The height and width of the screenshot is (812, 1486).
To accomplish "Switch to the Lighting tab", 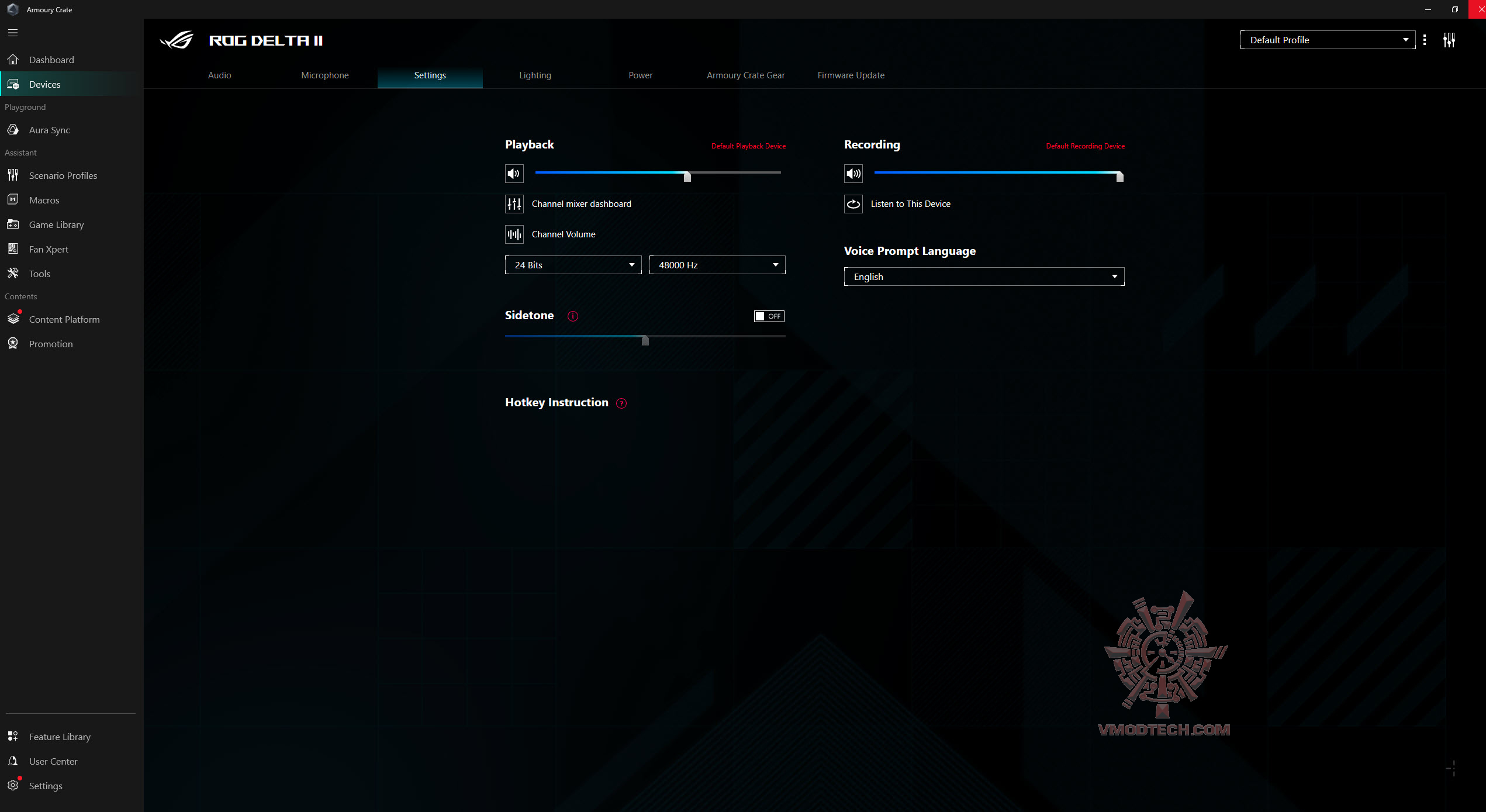I will (535, 75).
